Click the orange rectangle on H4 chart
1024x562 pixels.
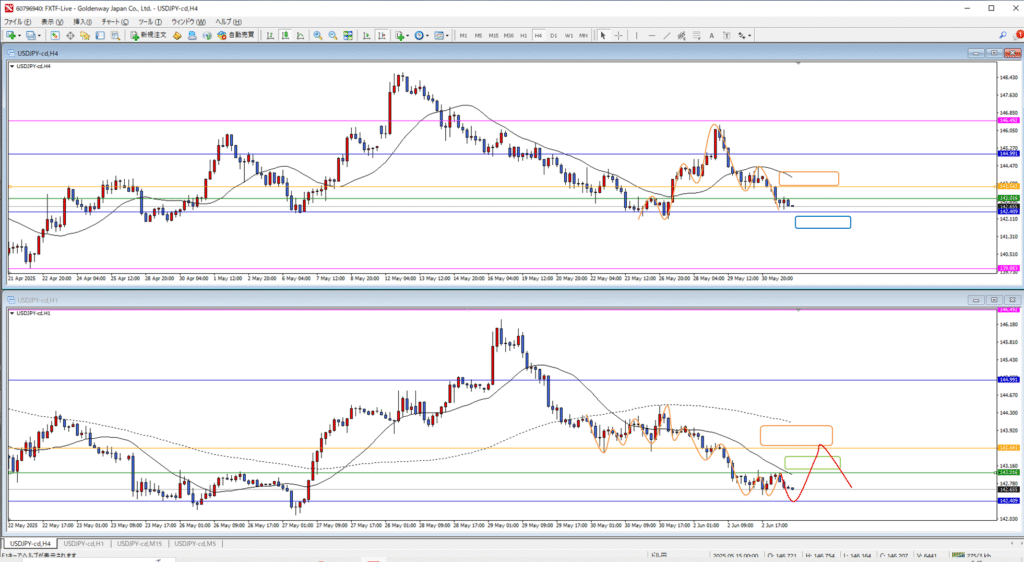(808, 178)
